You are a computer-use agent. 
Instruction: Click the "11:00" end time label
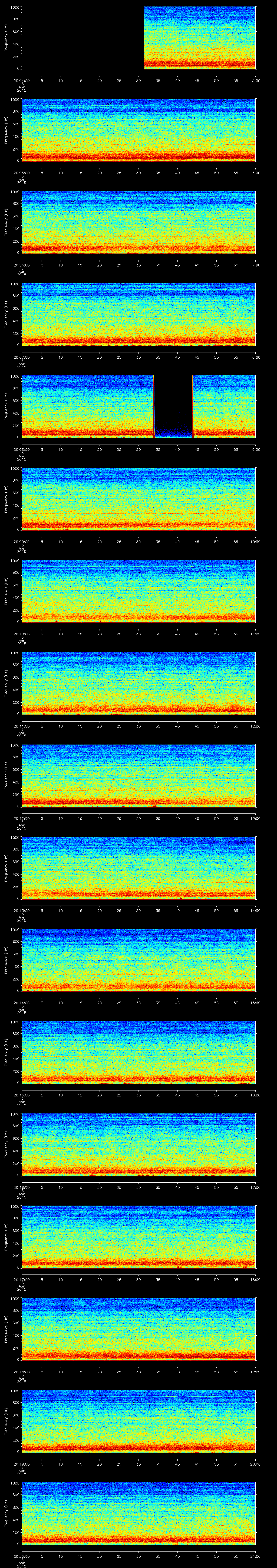[256, 634]
